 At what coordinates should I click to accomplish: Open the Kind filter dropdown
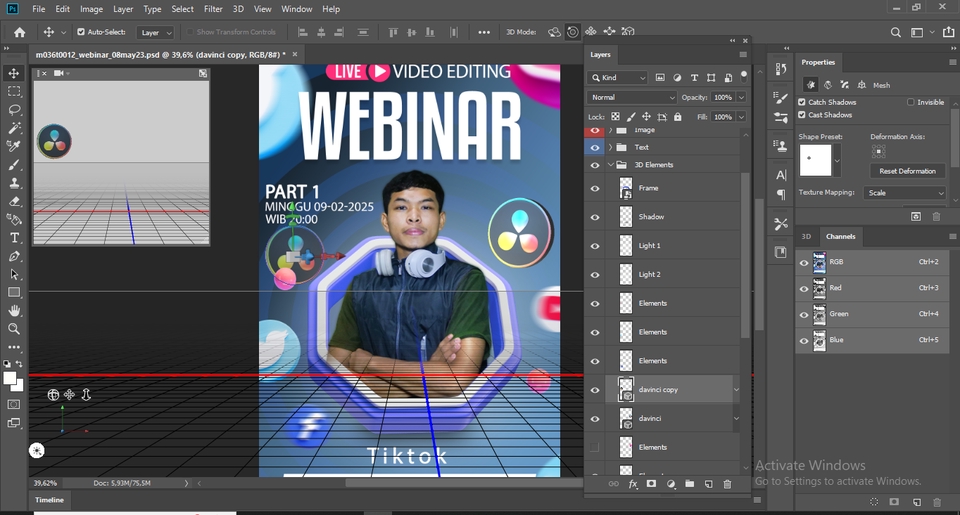point(617,78)
